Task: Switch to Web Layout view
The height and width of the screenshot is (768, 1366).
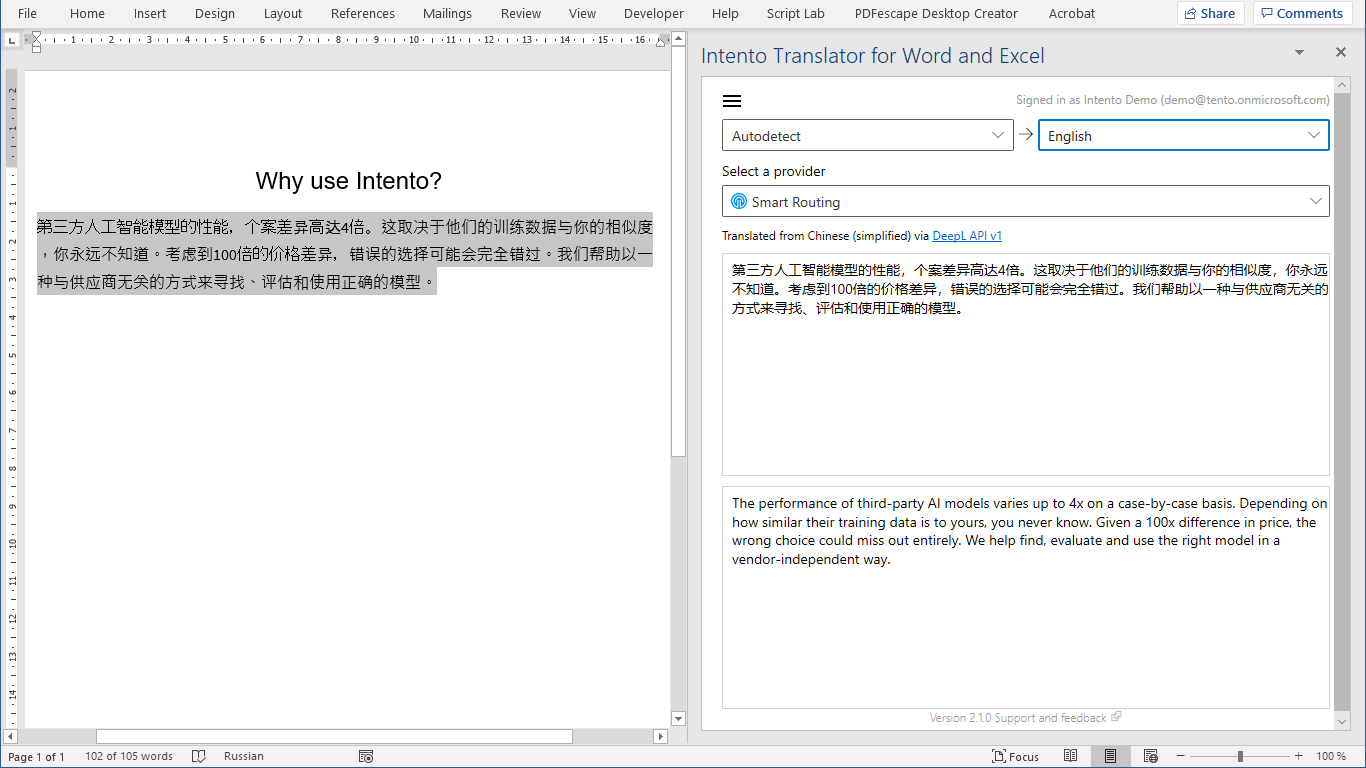Action: pyautogui.click(x=1150, y=756)
